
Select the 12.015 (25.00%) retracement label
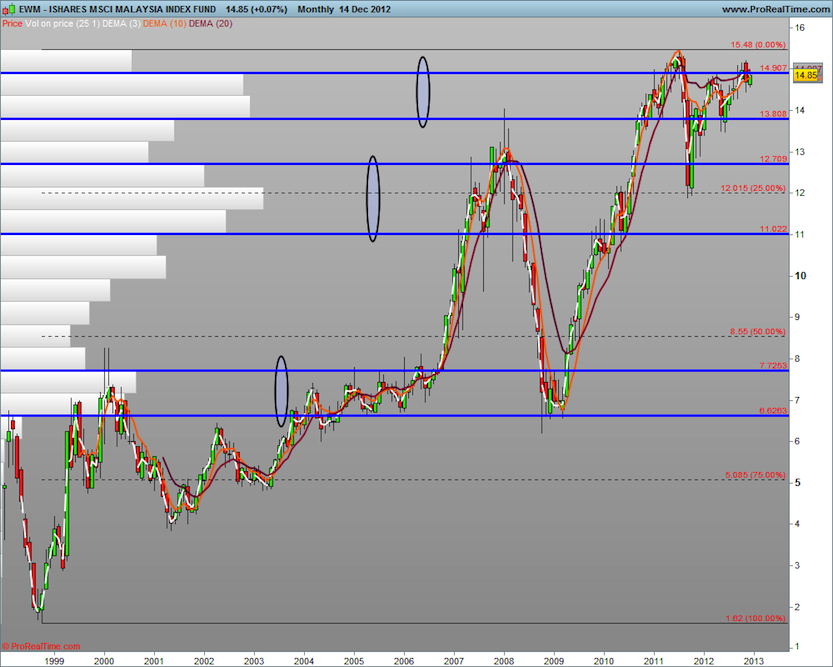coord(753,188)
